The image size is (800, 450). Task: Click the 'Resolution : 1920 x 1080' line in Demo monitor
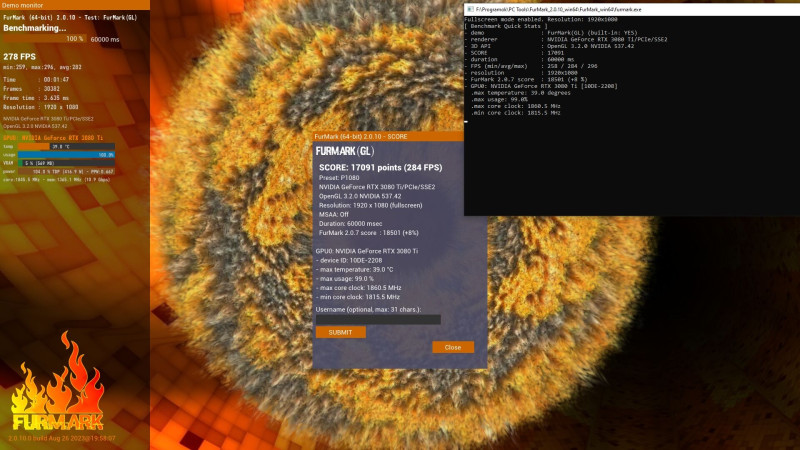pyautogui.click(x=41, y=107)
